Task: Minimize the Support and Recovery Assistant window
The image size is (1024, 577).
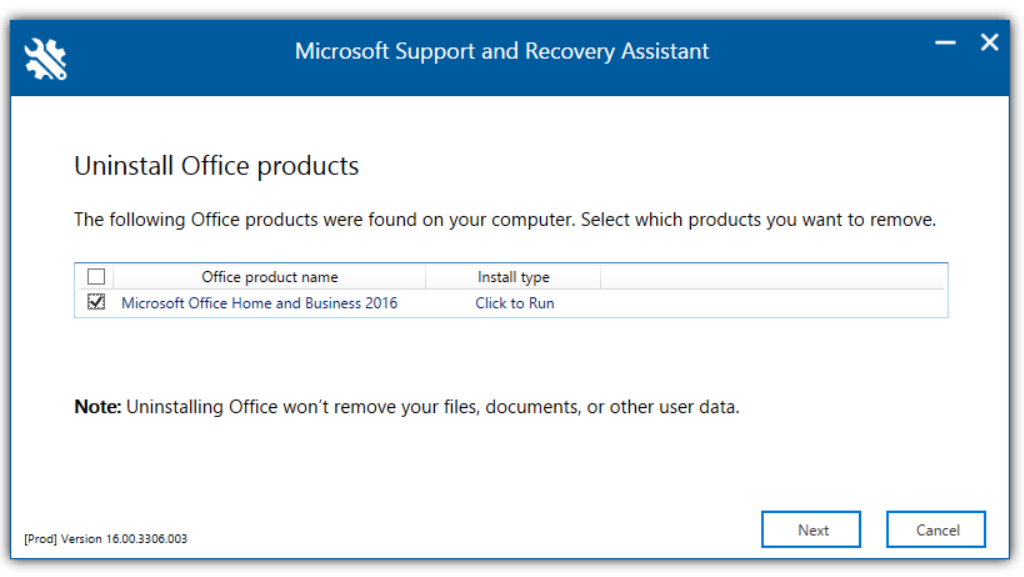Action: click(944, 42)
